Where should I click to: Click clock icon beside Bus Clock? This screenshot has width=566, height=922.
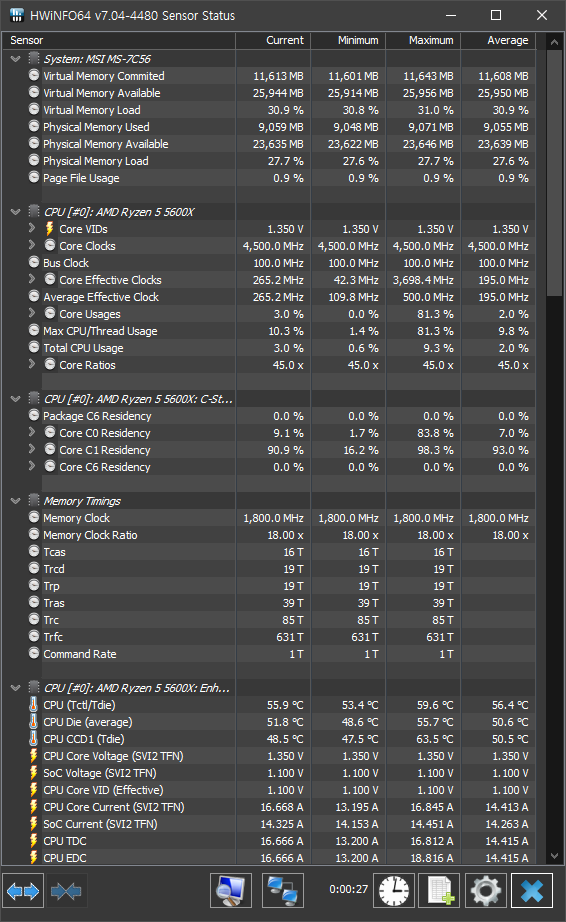coord(34,262)
